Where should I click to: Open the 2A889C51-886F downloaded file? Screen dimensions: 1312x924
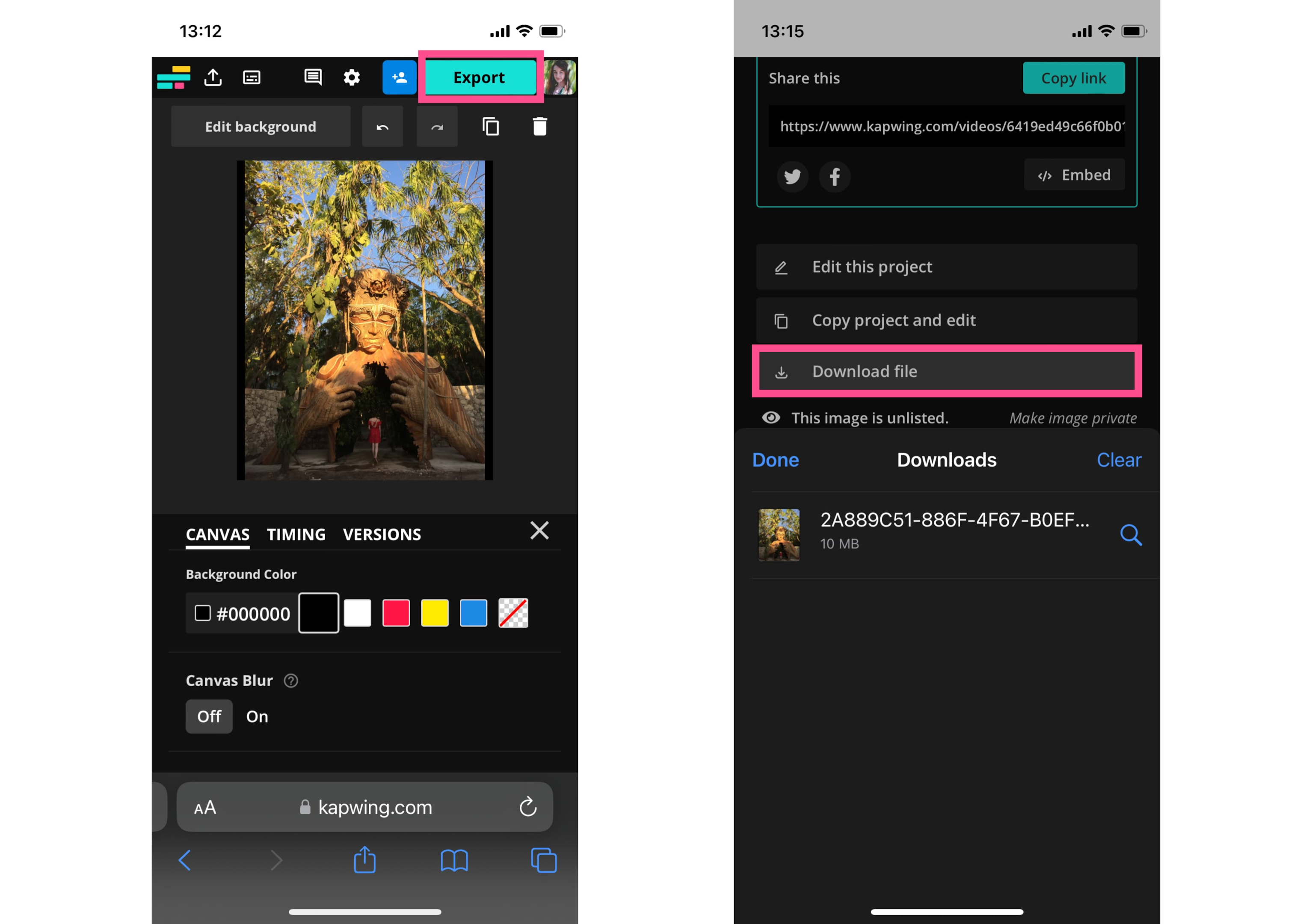point(947,535)
